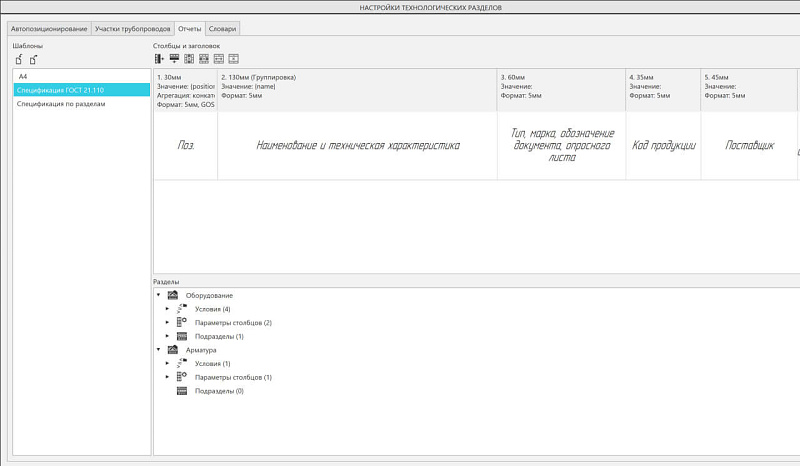Go to the Словари tab
The width and height of the screenshot is (800, 466).
tap(222, 29)
